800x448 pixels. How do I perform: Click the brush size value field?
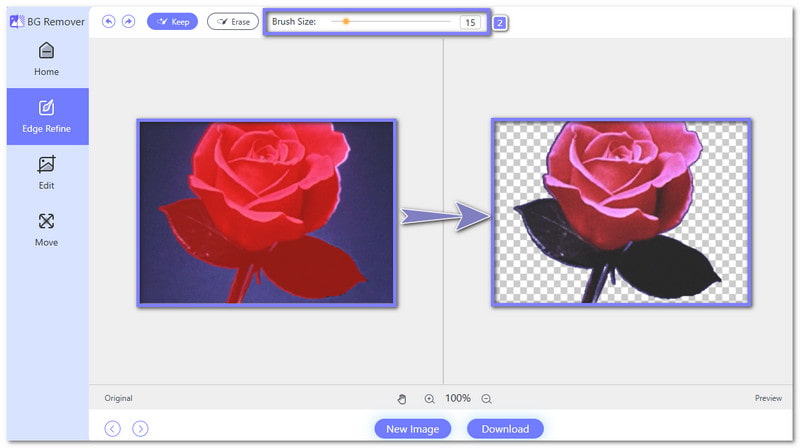470,22
